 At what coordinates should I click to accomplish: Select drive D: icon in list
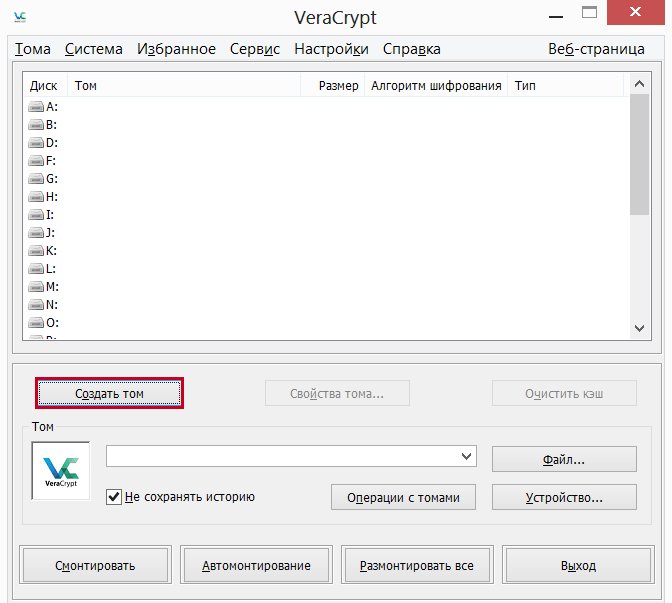click(36, 142)
